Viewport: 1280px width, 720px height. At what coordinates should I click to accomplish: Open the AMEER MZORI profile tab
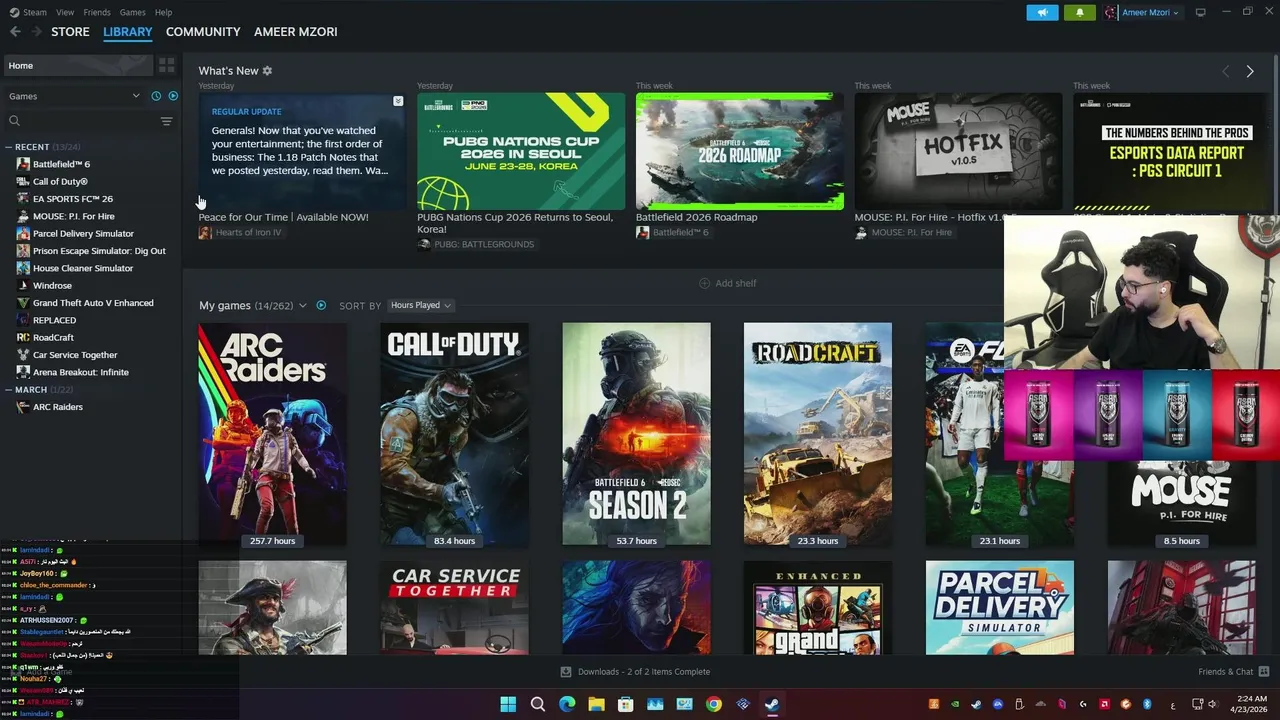(296, 32)
